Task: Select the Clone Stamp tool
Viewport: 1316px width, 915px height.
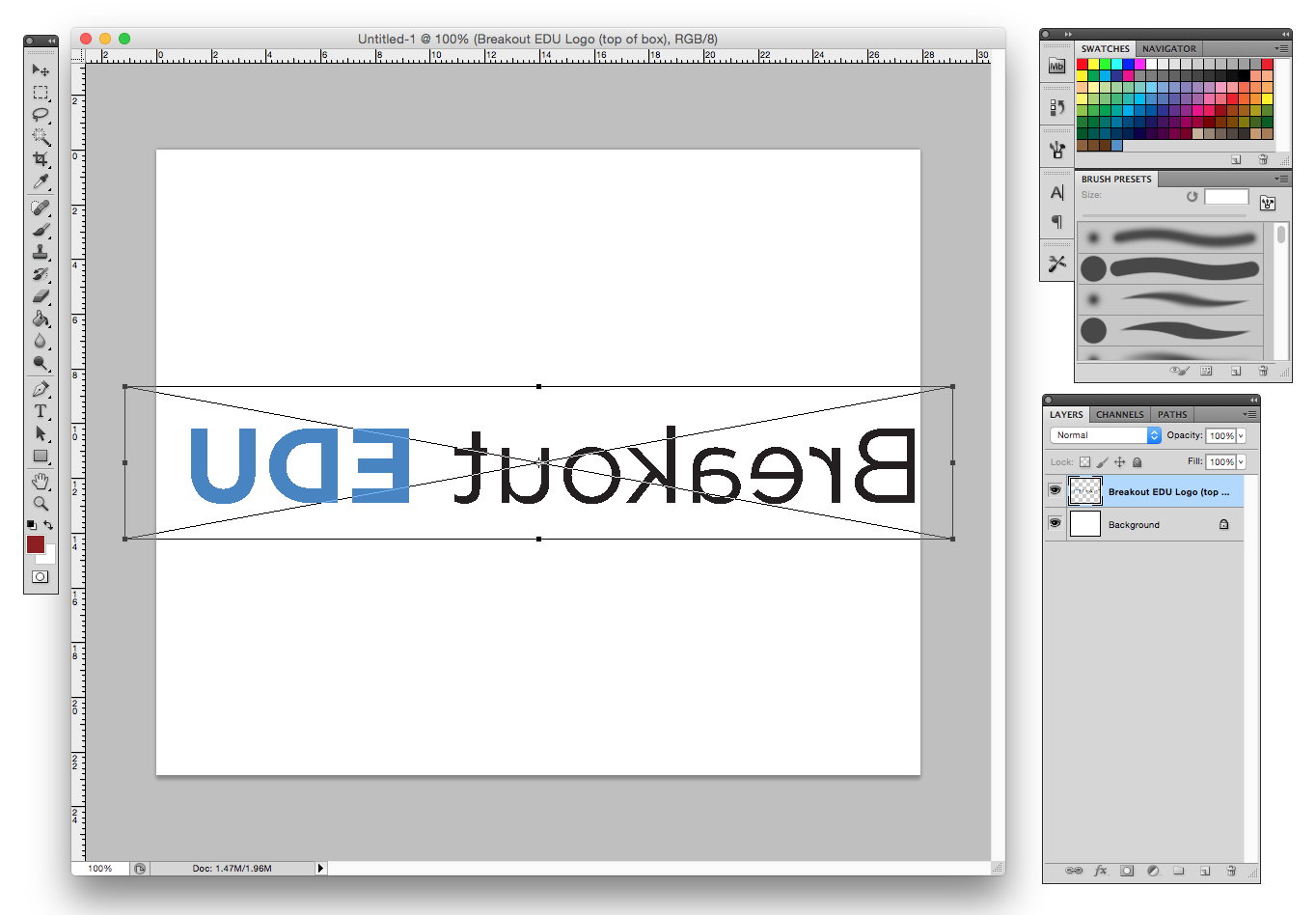Action: (x=40, y=252)
